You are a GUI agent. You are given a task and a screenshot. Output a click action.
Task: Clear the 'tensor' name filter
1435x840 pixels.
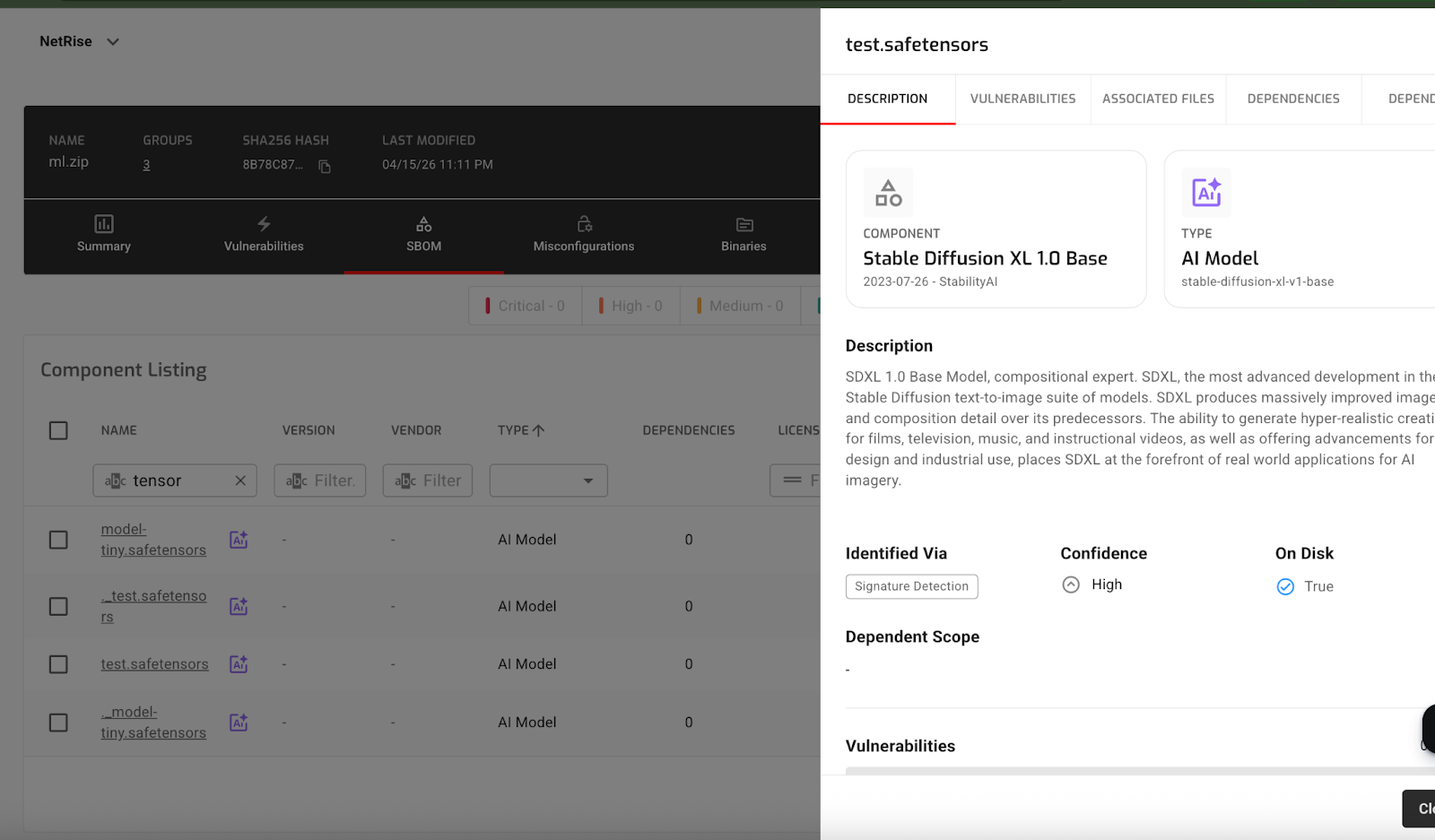(x=240, y=481)
